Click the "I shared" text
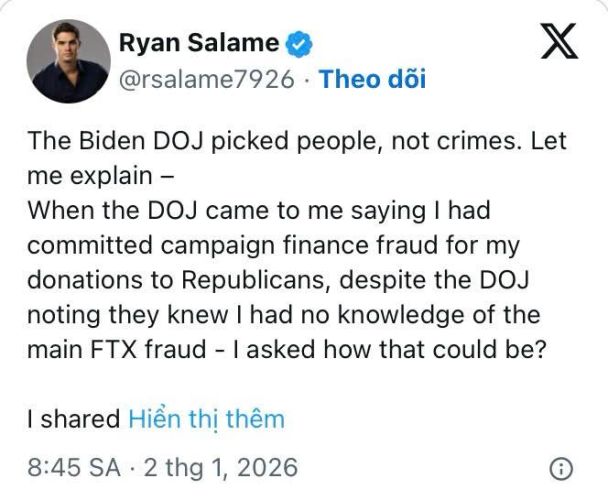608x500 pixels. (72, 418)
